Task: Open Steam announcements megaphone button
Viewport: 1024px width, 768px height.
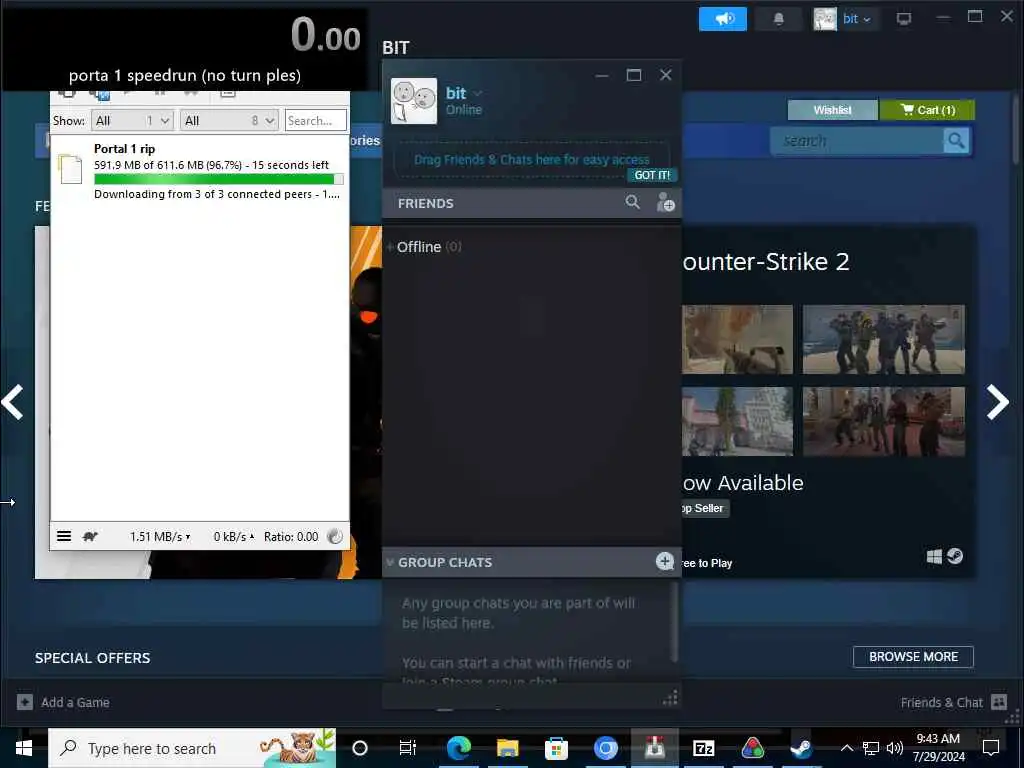Action: (722, 19)
